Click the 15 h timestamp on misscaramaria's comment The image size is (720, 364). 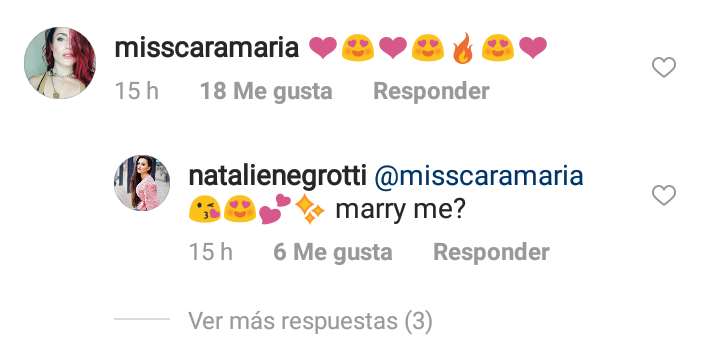click(x=136, y=91)
